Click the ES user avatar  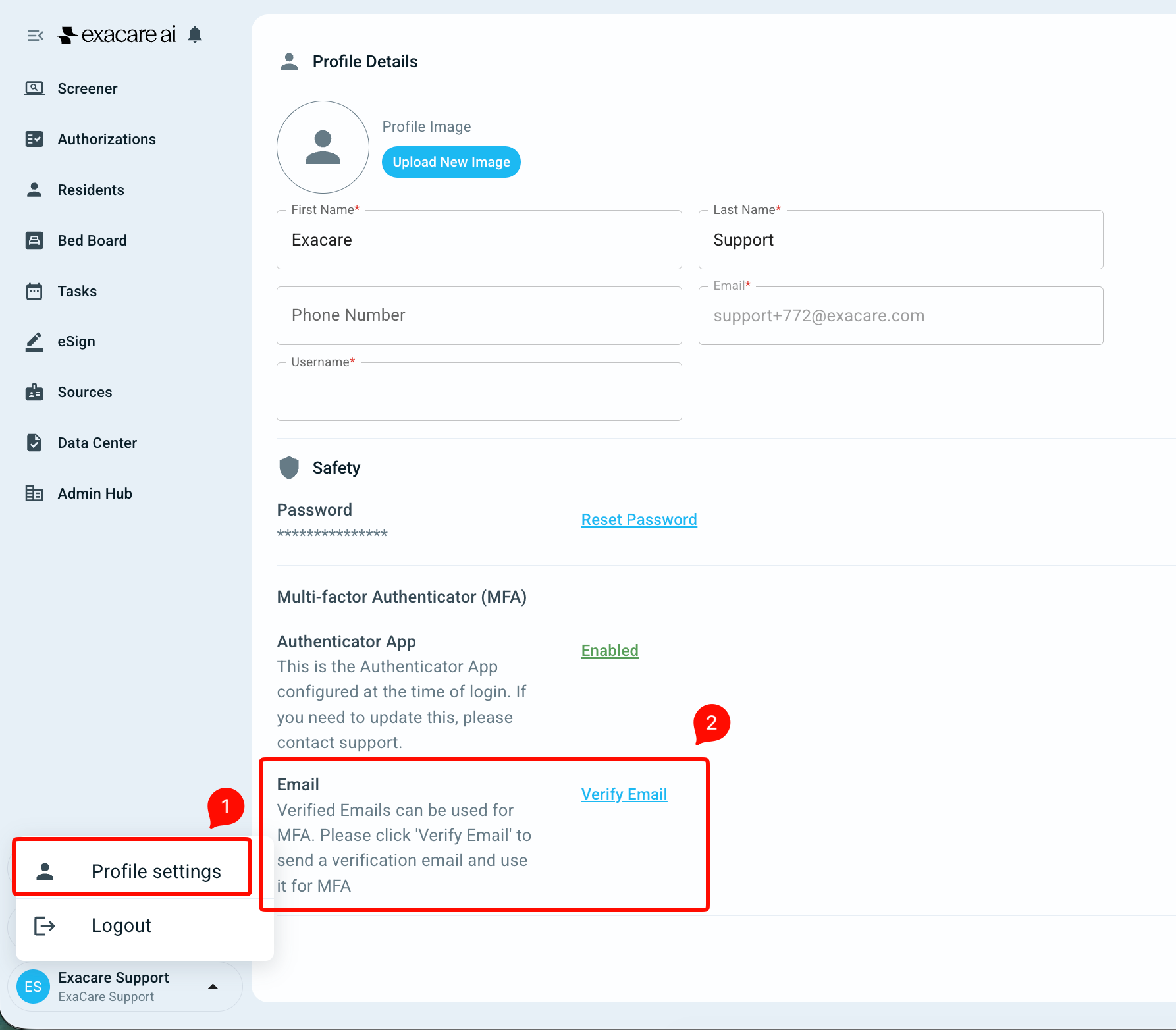[33, 987]
